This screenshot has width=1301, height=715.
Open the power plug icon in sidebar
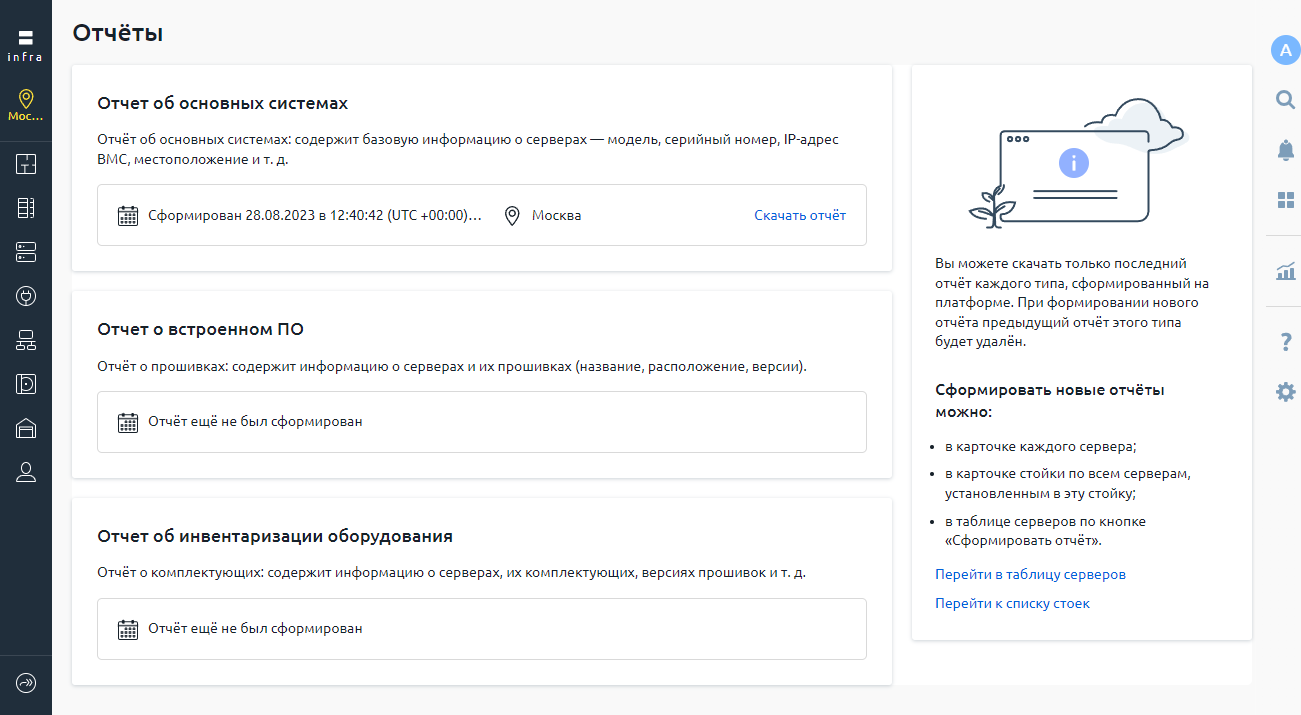pyautogui.click(x=26, y=296)
